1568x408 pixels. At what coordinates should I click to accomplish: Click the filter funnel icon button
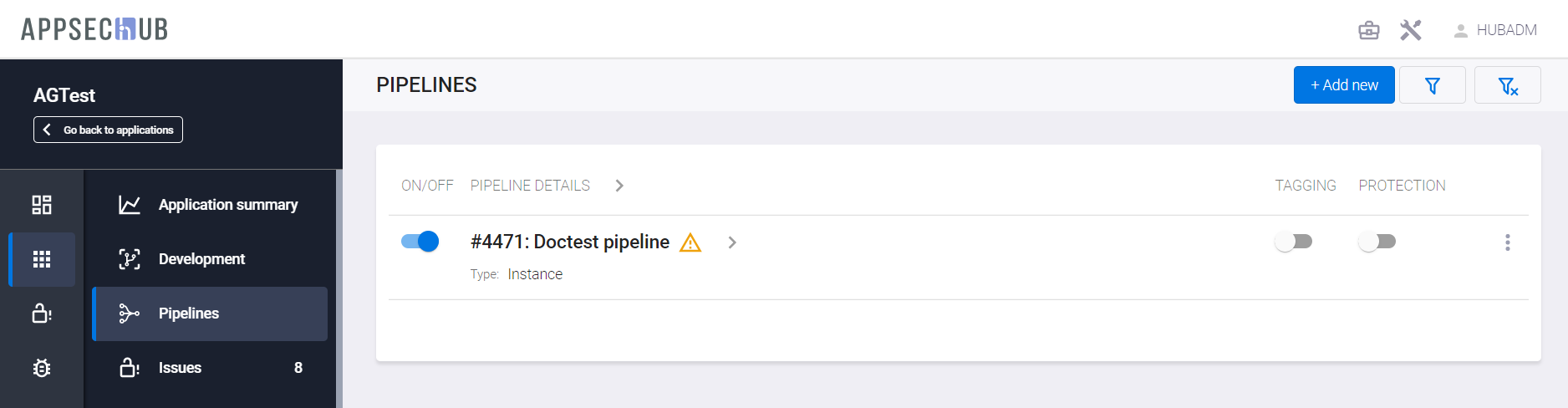[x=1432, y=85]
